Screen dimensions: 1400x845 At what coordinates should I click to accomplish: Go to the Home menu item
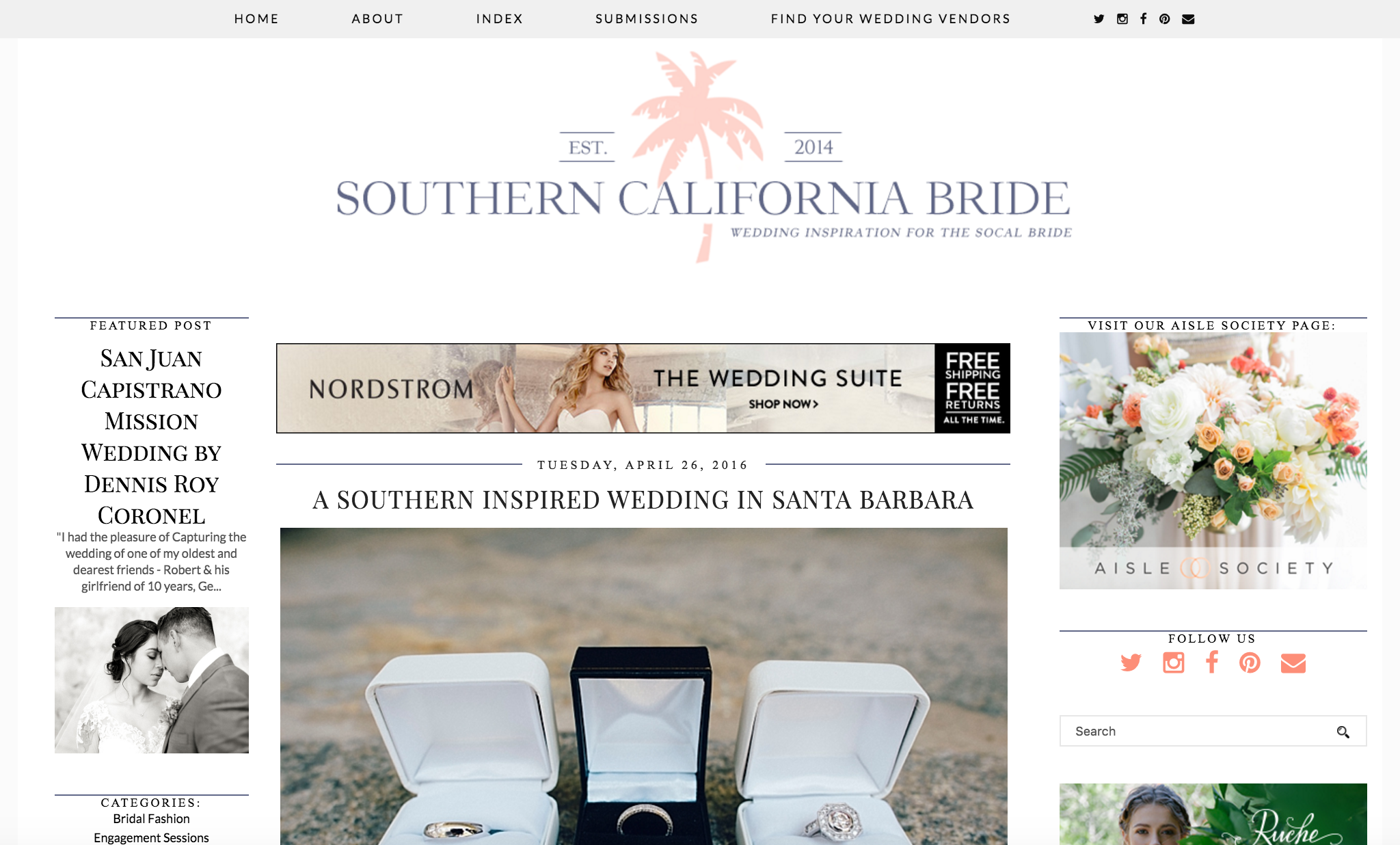256,19
